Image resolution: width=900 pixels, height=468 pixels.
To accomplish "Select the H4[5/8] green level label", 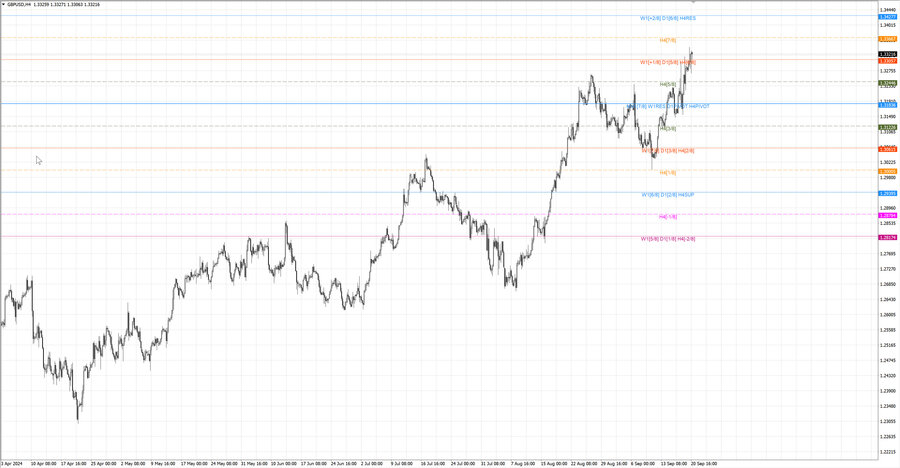I will click(x=668, y=84).
